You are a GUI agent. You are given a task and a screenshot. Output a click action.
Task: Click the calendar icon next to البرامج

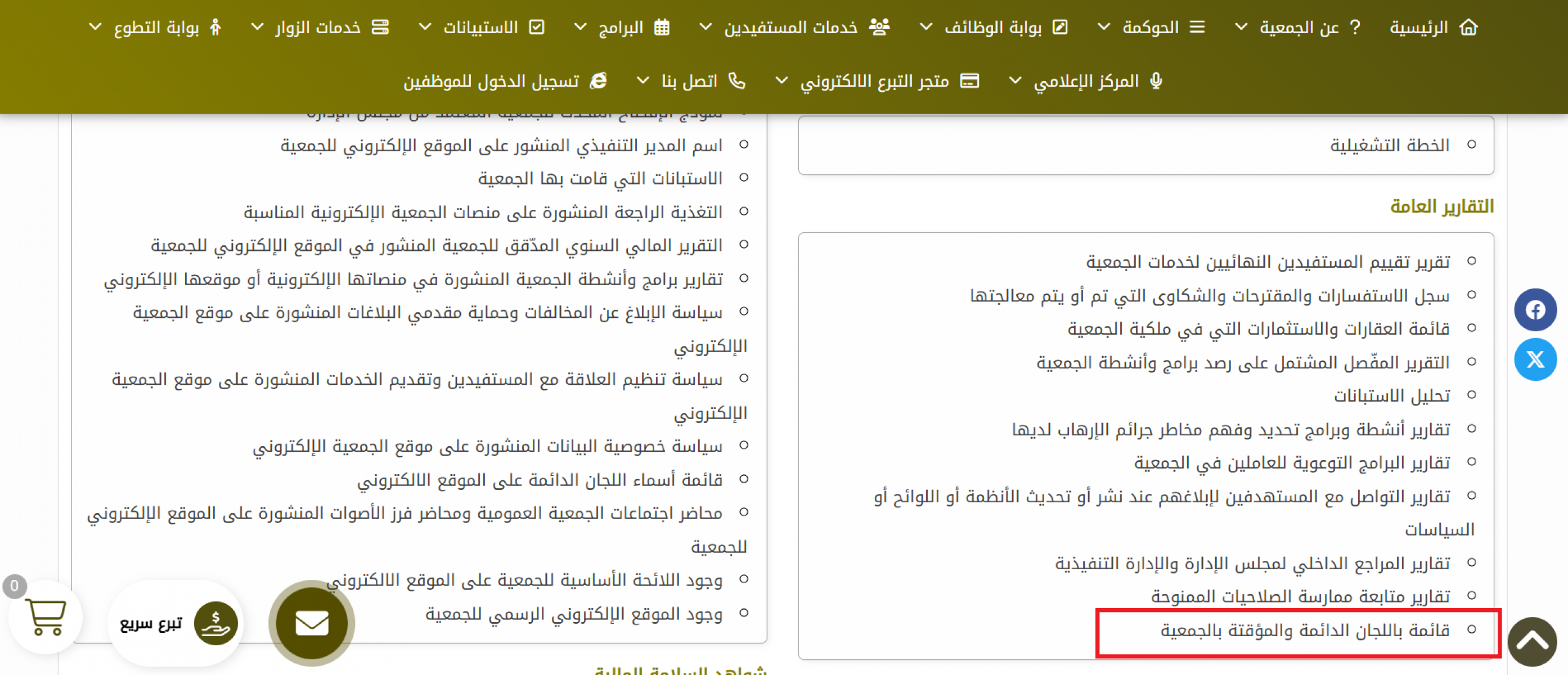(662, 28)
